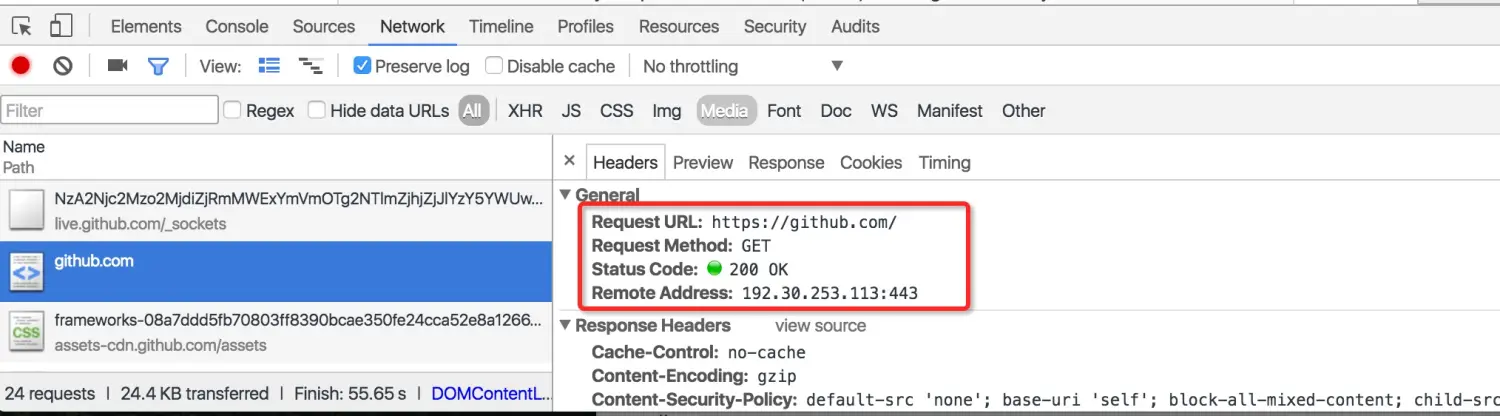Filter requests by XHR

point(525,110)
